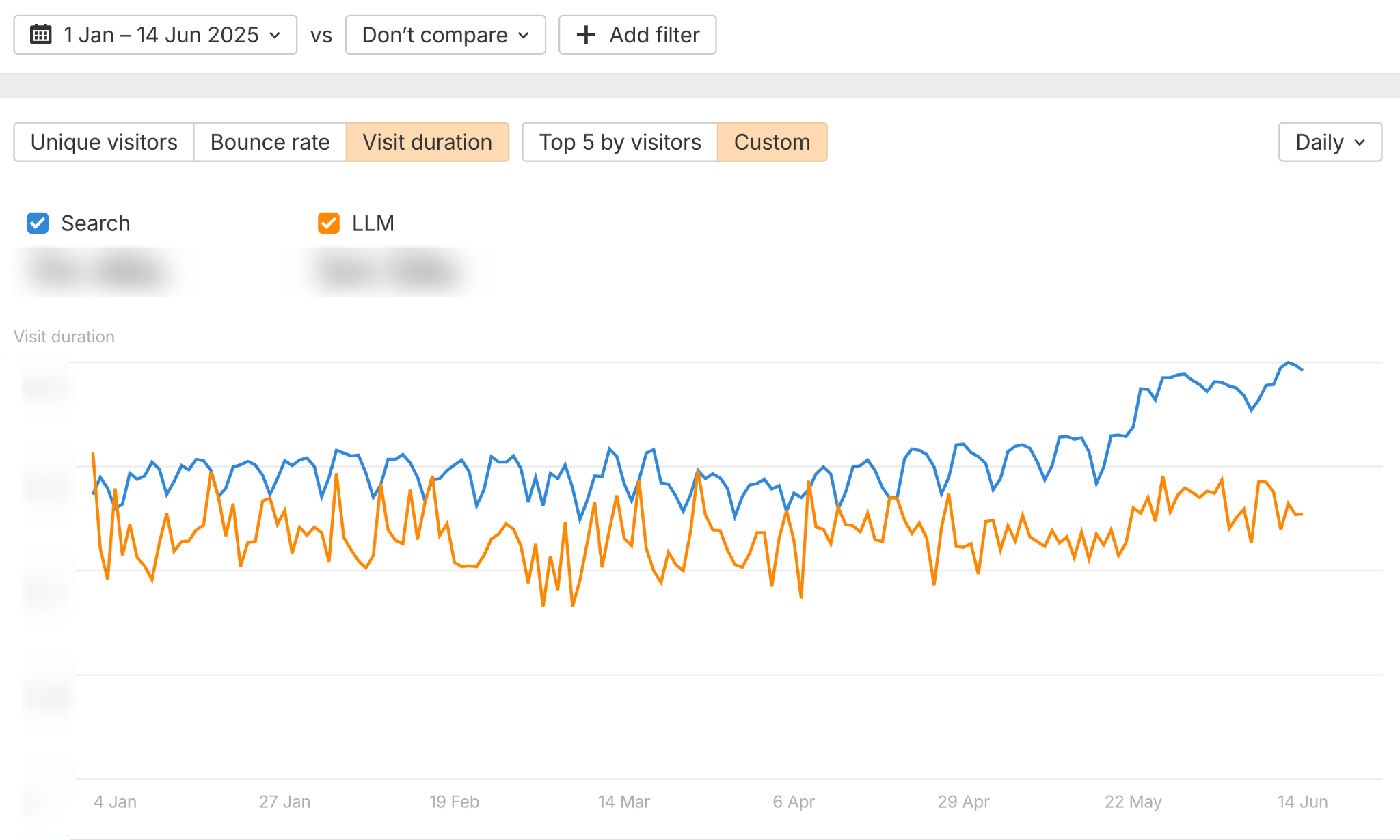
Task: Click the Add filter button
Action: (x=636, y=34)
